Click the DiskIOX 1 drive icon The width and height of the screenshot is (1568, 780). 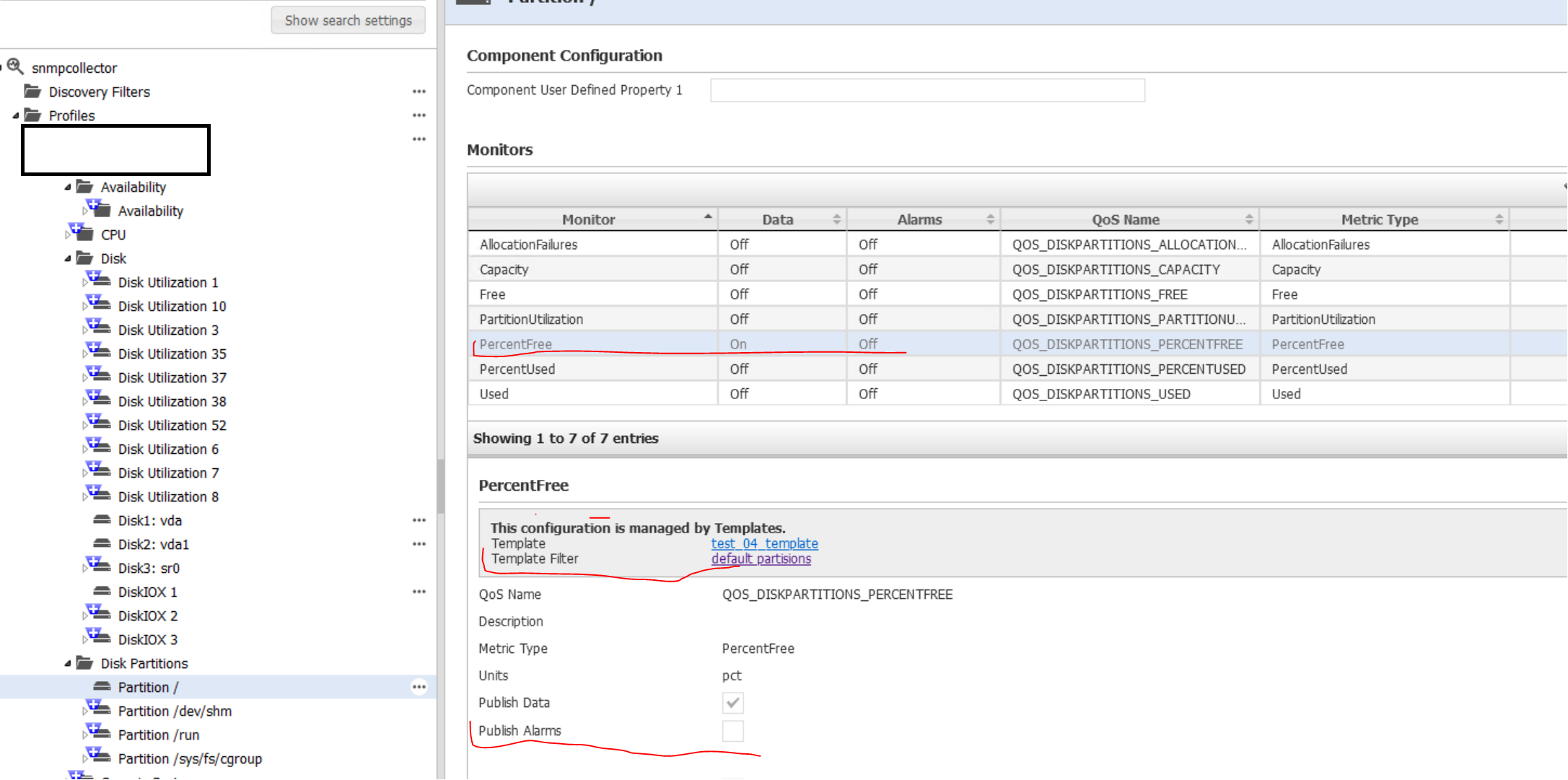(102, 592)
